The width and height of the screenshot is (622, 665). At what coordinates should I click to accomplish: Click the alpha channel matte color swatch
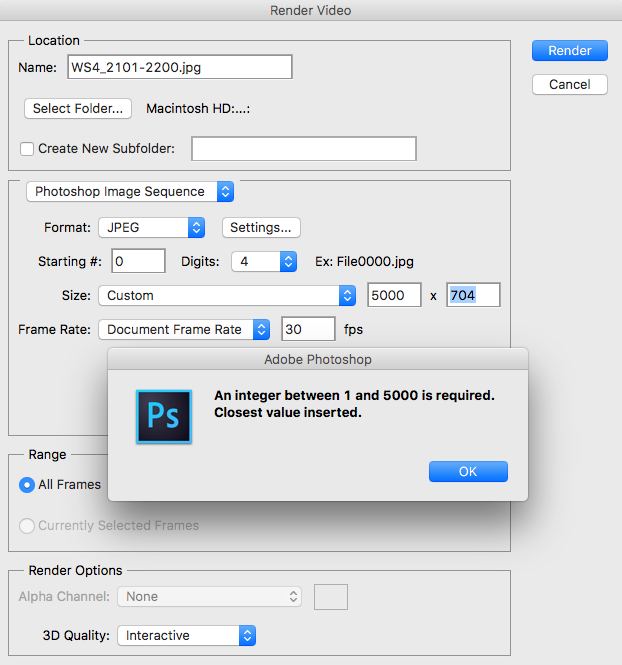pos(331,597)
